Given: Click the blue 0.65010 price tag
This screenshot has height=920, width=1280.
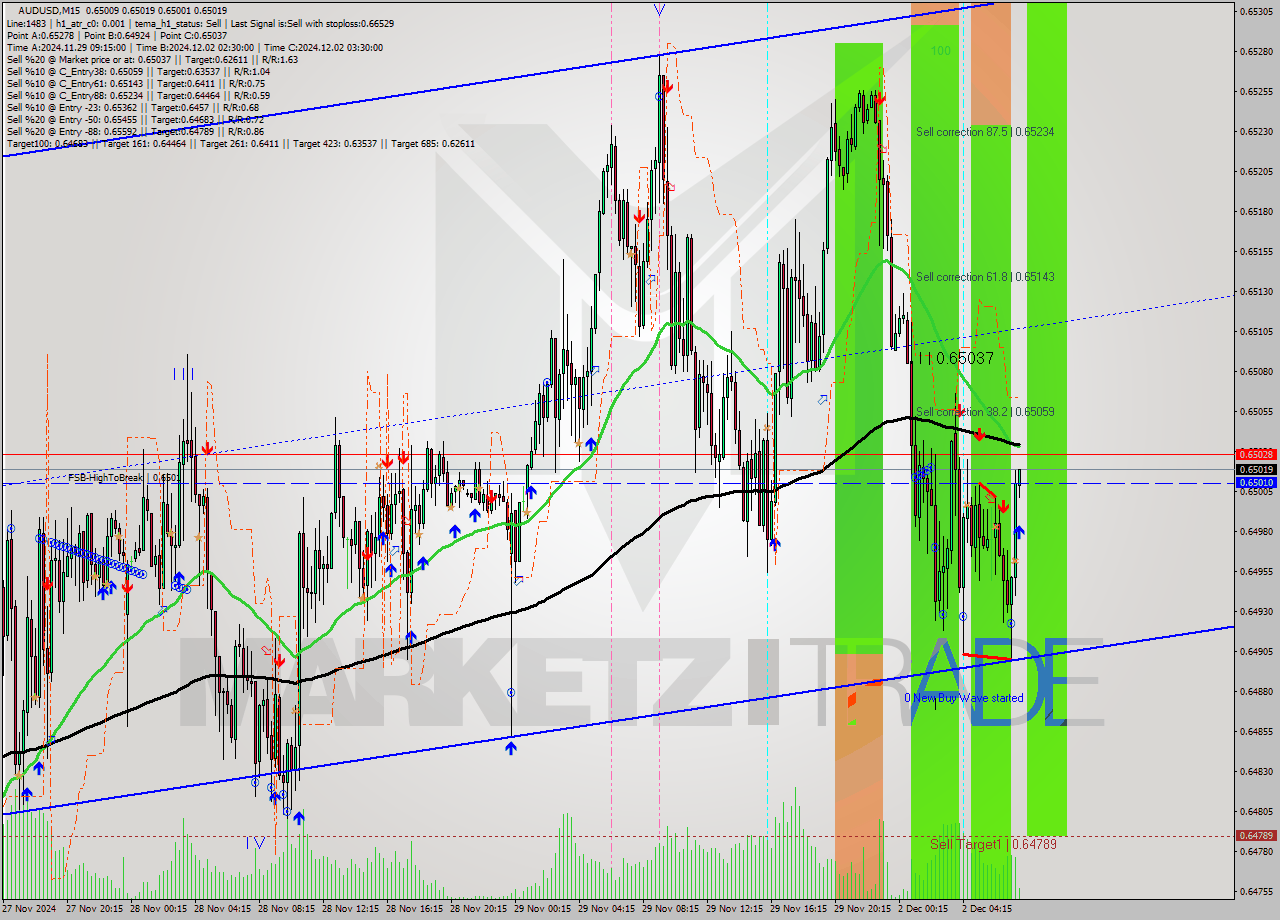Looking at the screenshot, I should coord(1256,482).
